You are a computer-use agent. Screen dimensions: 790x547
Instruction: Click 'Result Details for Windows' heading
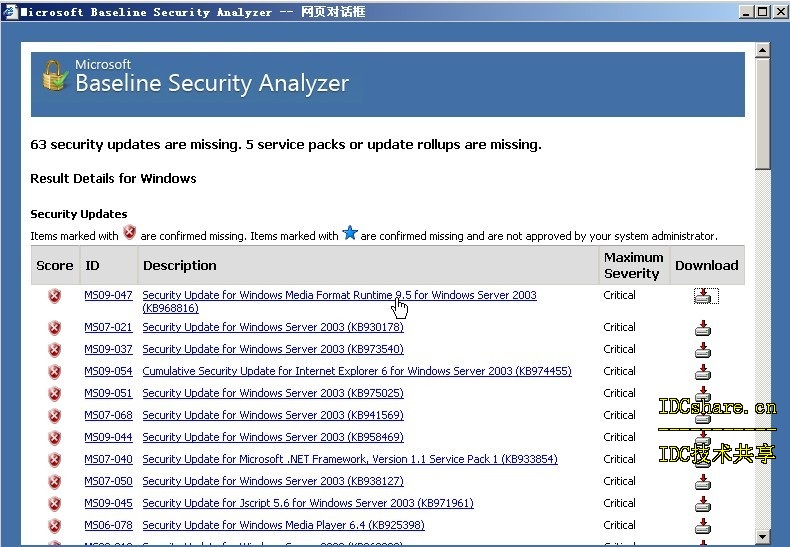(x=113, y=178)
